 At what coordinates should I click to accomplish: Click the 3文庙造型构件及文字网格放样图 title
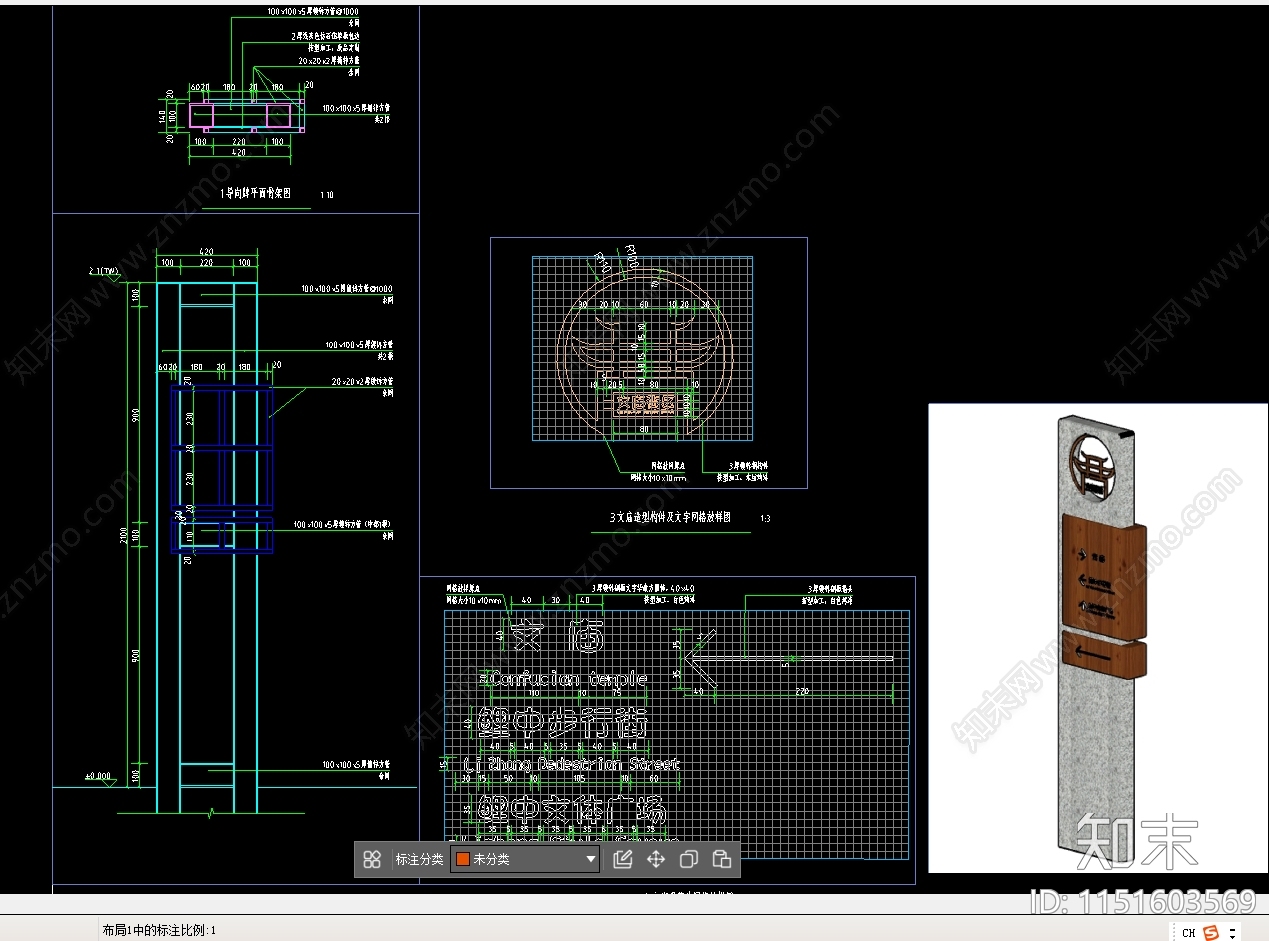(x=670, y=518)
